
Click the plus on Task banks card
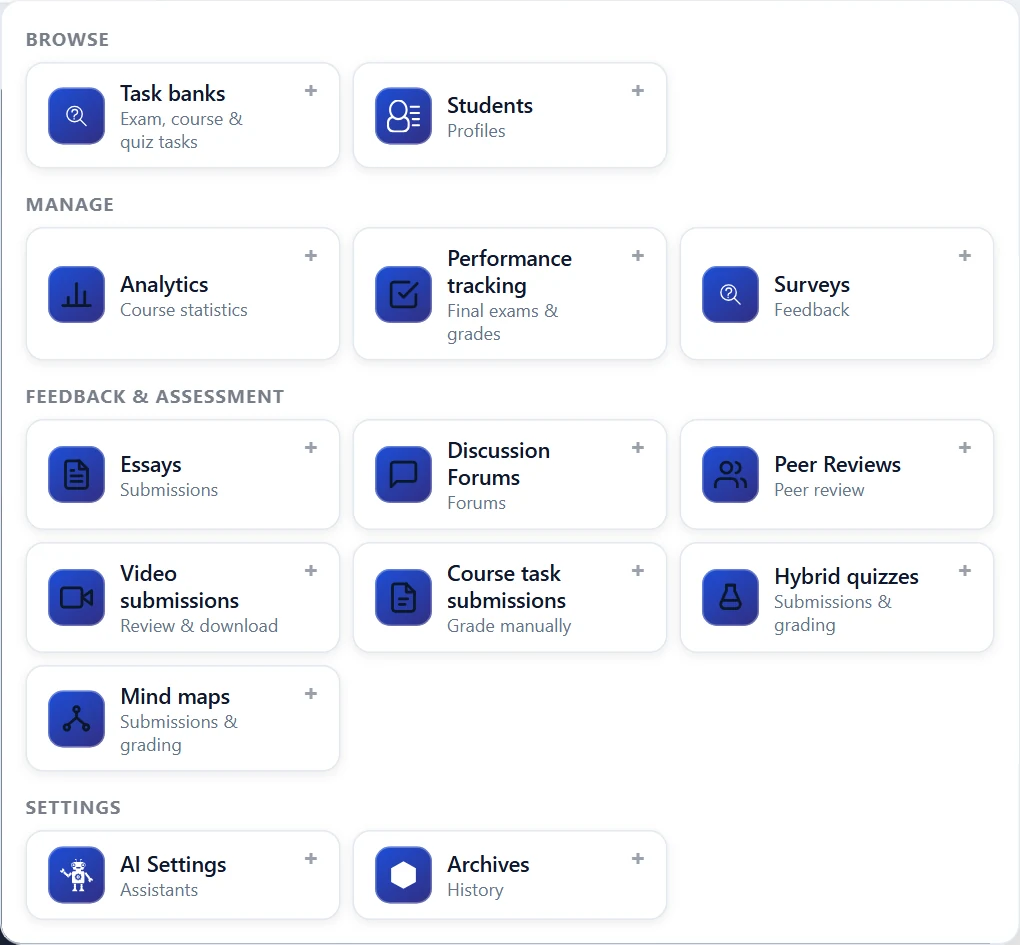311,90
